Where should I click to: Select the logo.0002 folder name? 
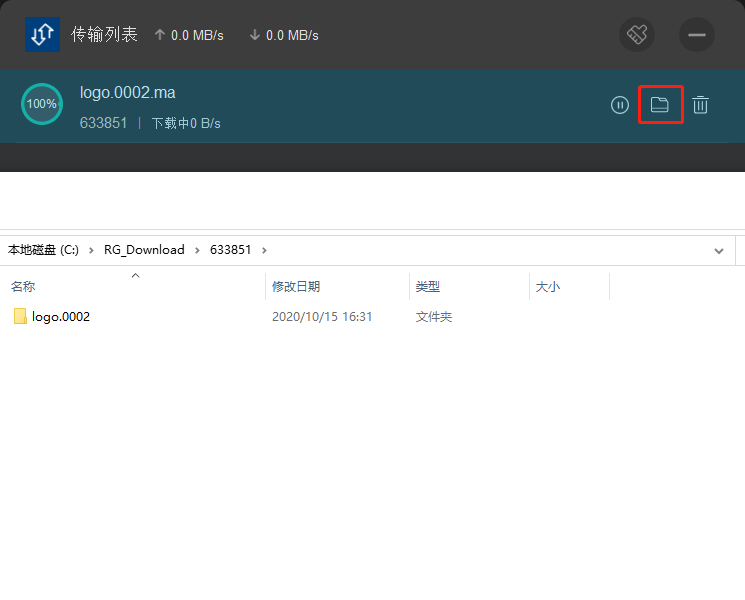tap(61, 317)
